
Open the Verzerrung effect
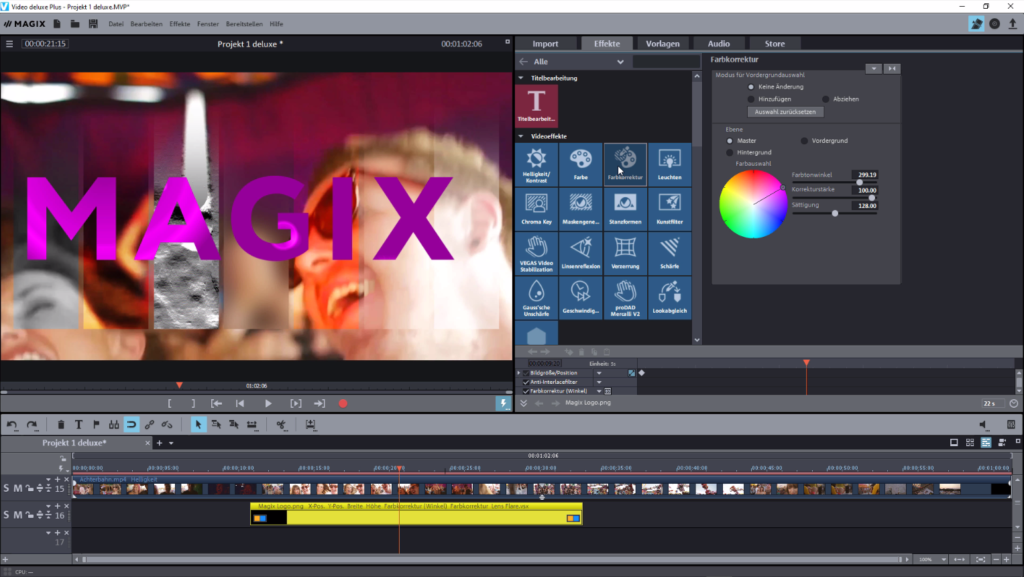click(625, 253)
